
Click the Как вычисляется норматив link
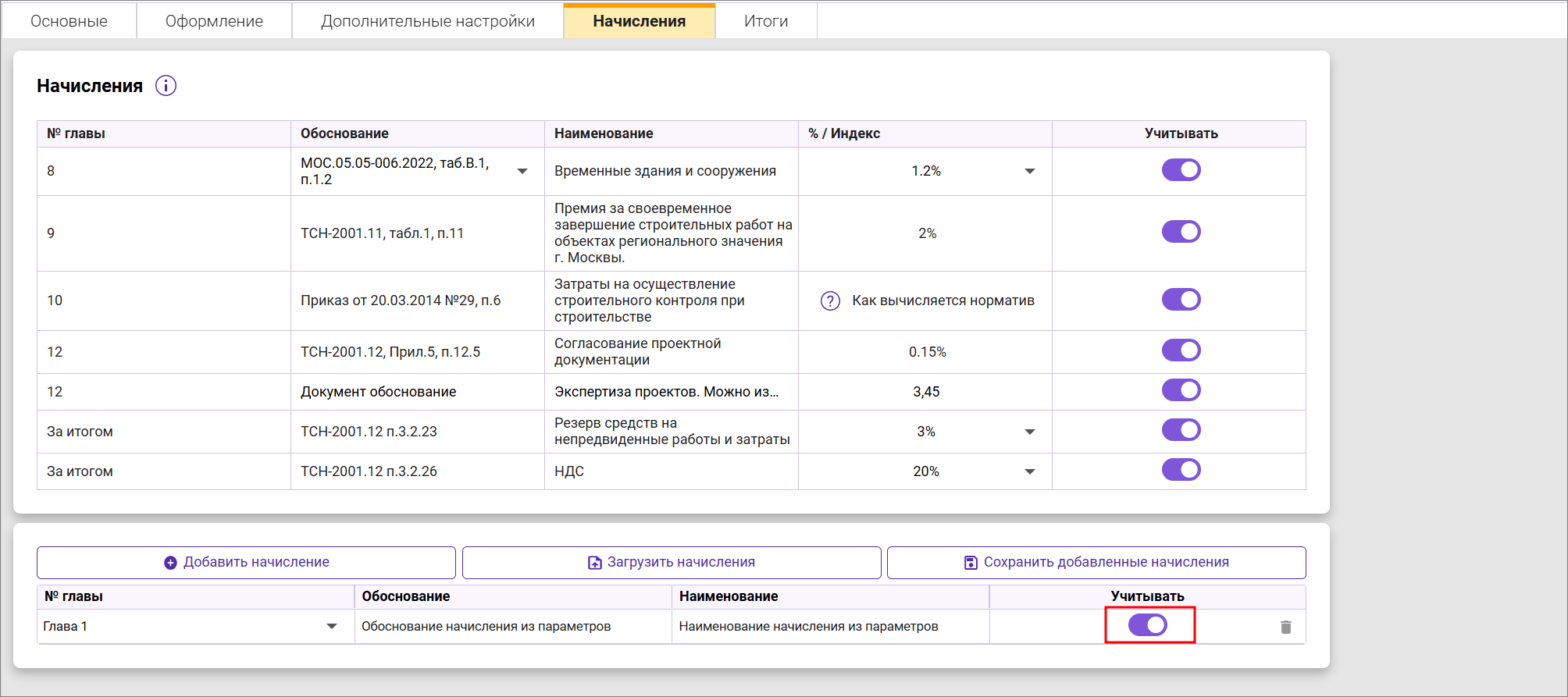point(943,301)
